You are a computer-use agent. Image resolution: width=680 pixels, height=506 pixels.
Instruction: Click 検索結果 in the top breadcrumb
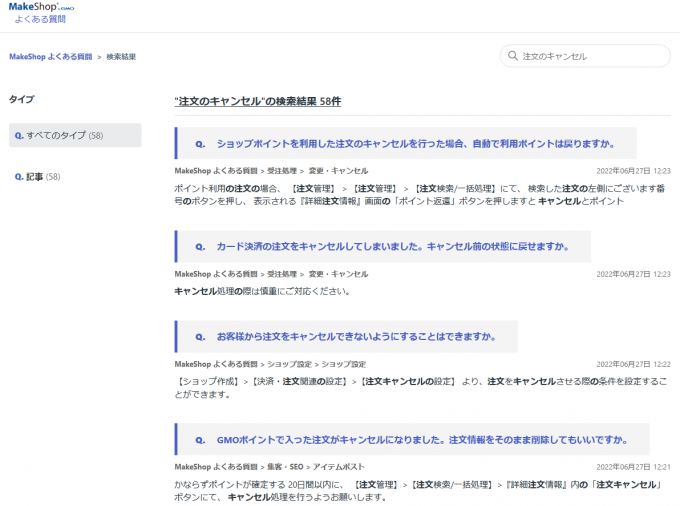click(121, 57)
